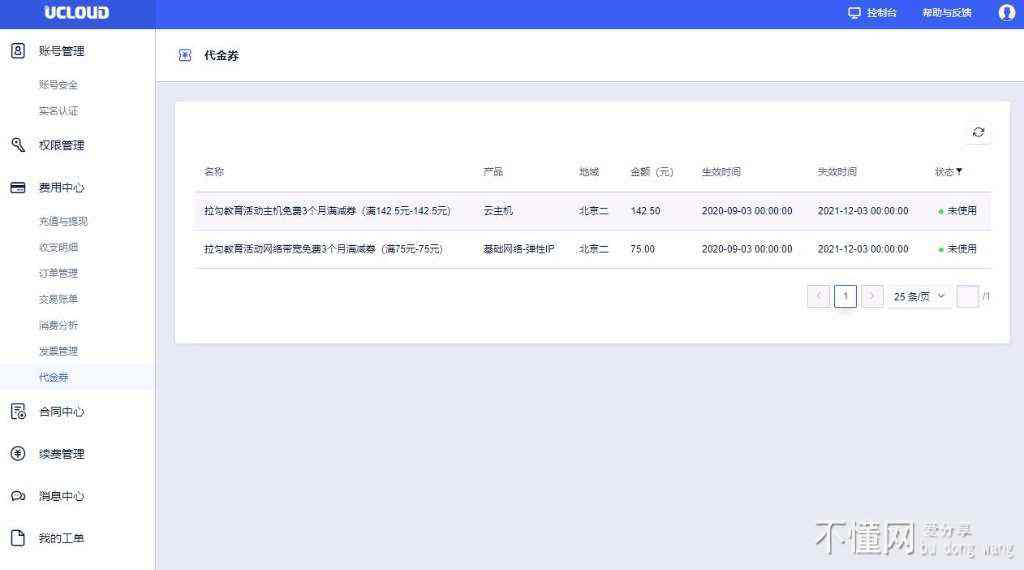Select page 1 button in pagination
The image size is (1024, 570).
point(845,297)
